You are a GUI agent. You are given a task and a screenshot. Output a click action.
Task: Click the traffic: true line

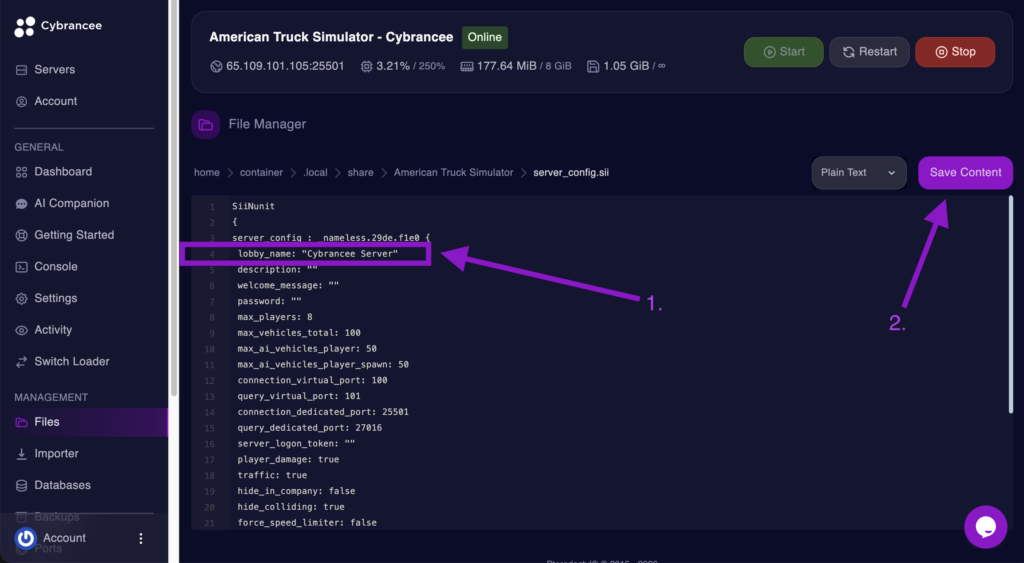point(272,475)
